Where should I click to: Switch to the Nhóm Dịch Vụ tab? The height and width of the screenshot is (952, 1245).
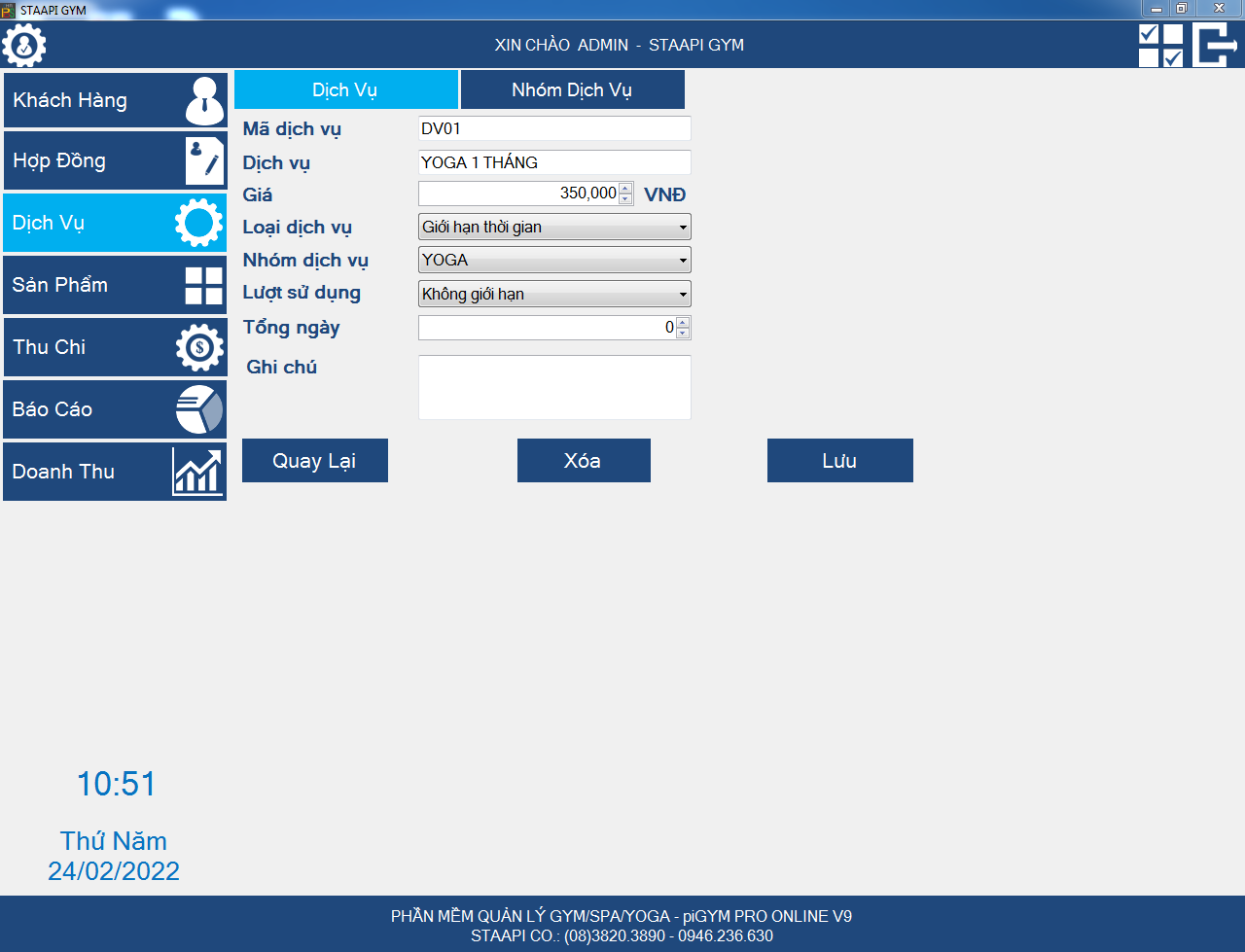coord(572,90)
